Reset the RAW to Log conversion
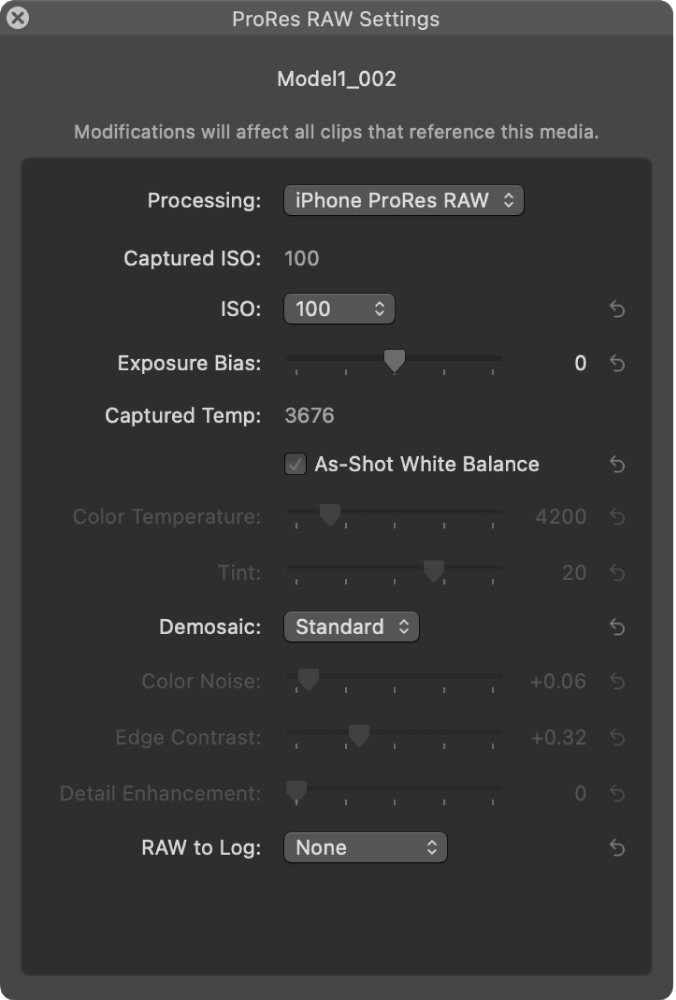The height and width of the screenshot is (1000, 676). point(616,848)
